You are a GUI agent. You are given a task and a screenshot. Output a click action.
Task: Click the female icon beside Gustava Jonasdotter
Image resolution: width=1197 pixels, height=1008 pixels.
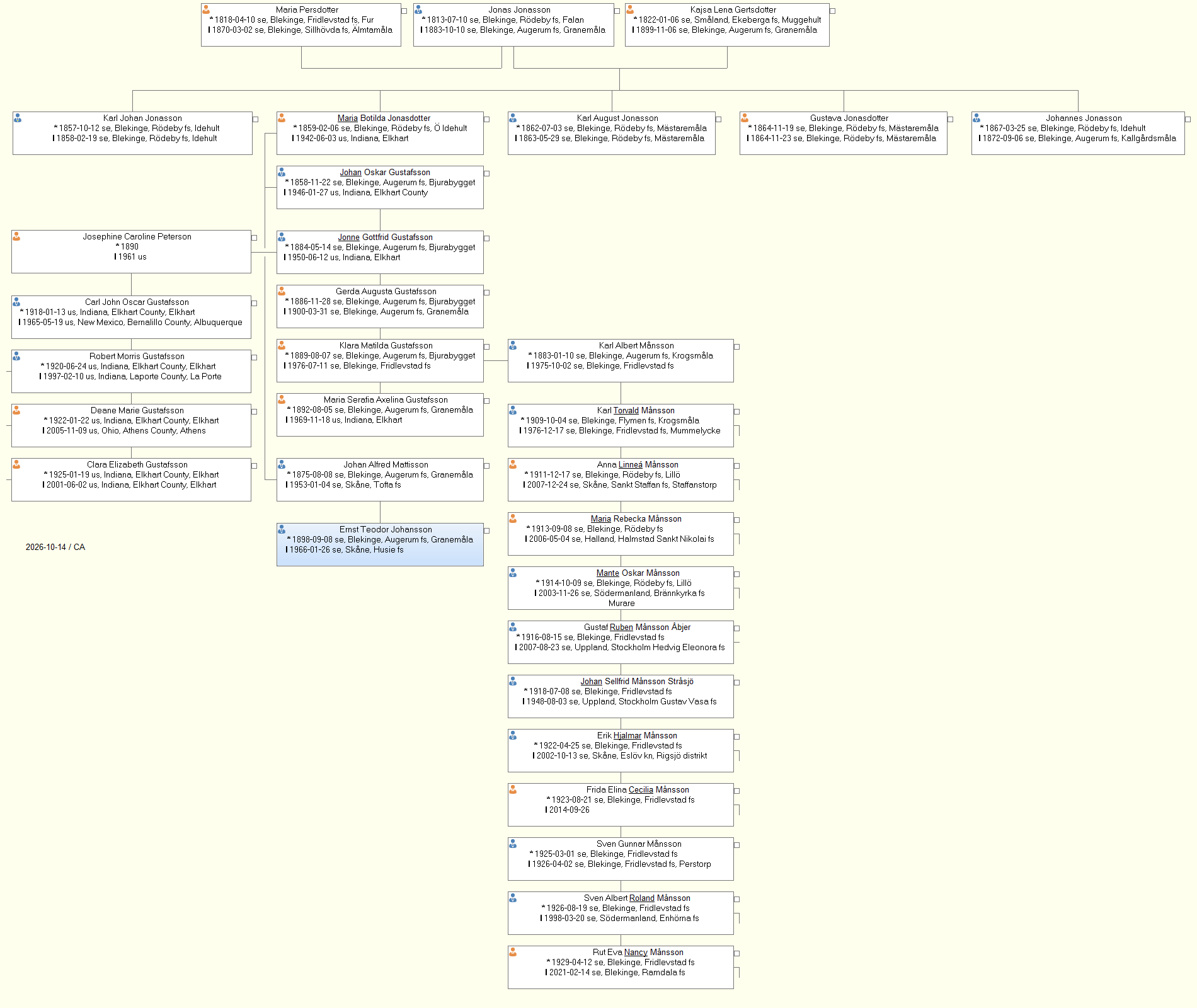coord(745,118)
